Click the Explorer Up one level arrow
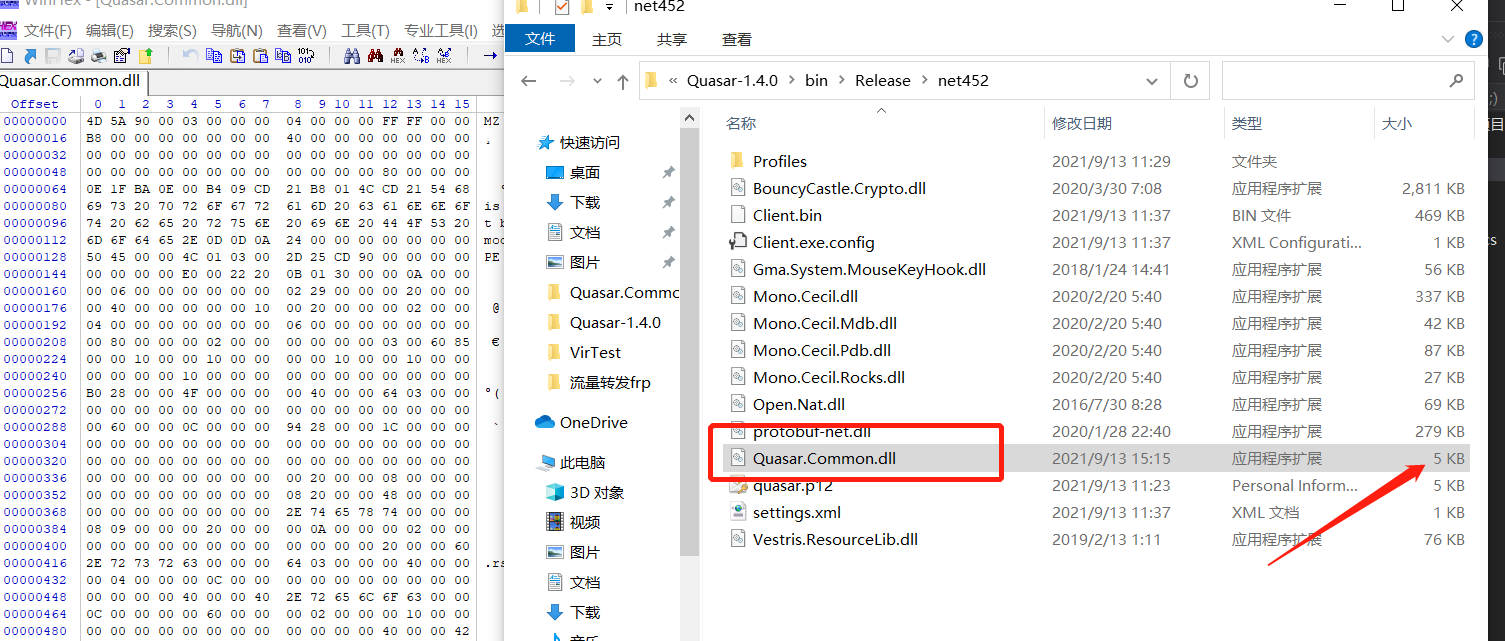1505x641 pixels. pyautogui.click(x=623, y=81)
